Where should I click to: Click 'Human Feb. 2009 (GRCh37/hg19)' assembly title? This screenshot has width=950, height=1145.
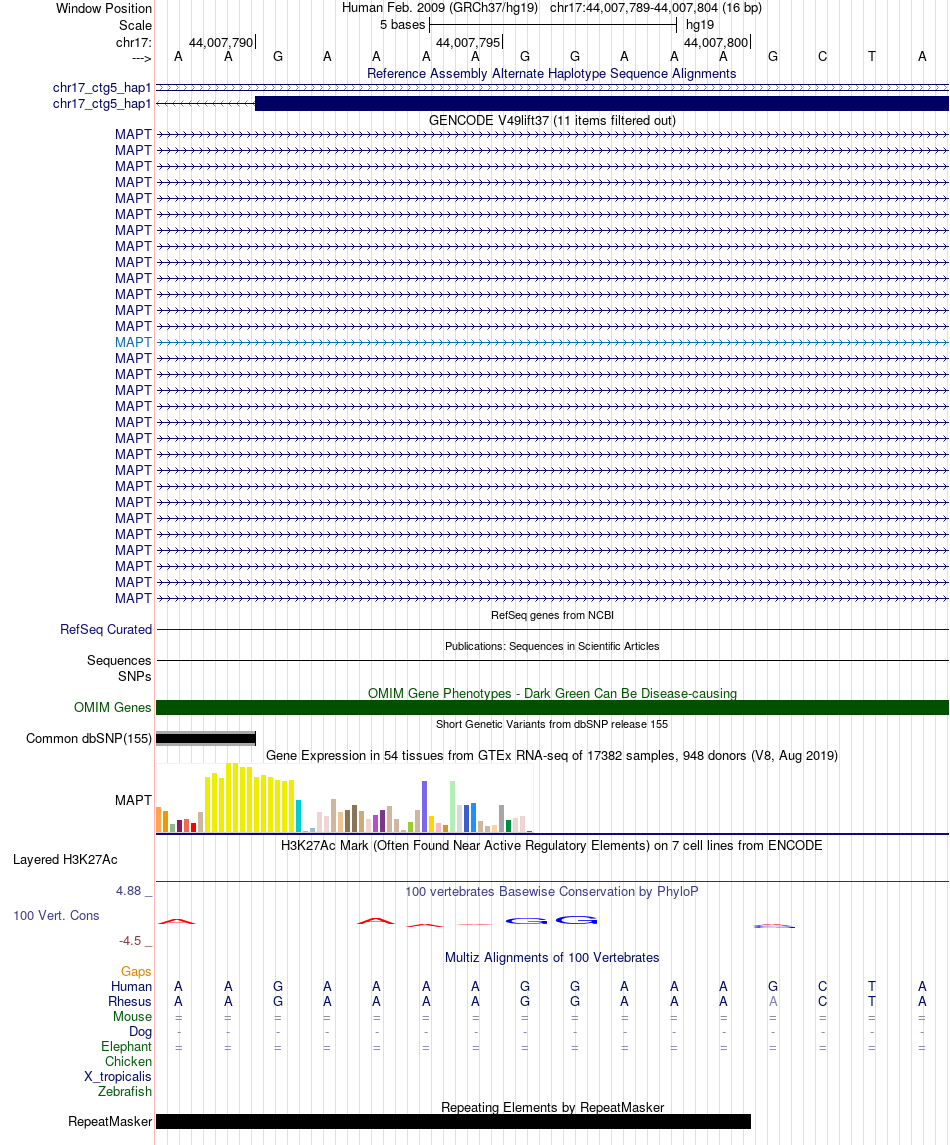(x=440, y=8)
